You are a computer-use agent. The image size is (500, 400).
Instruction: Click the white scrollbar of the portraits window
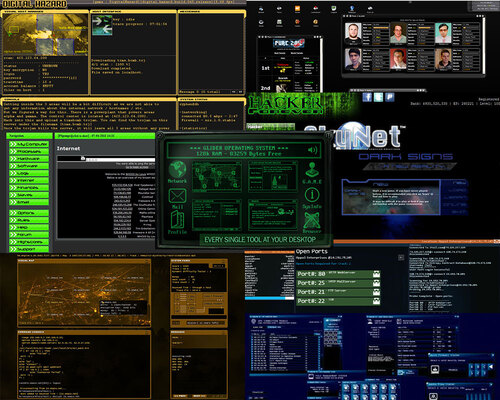(x=484, y=45)
